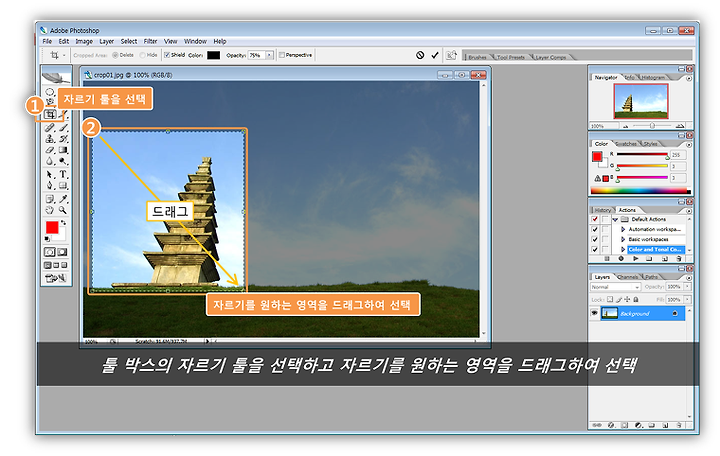Switch to the Swatches tab
Viewport: 720px width, 456px height.
[x=625, y=144]
